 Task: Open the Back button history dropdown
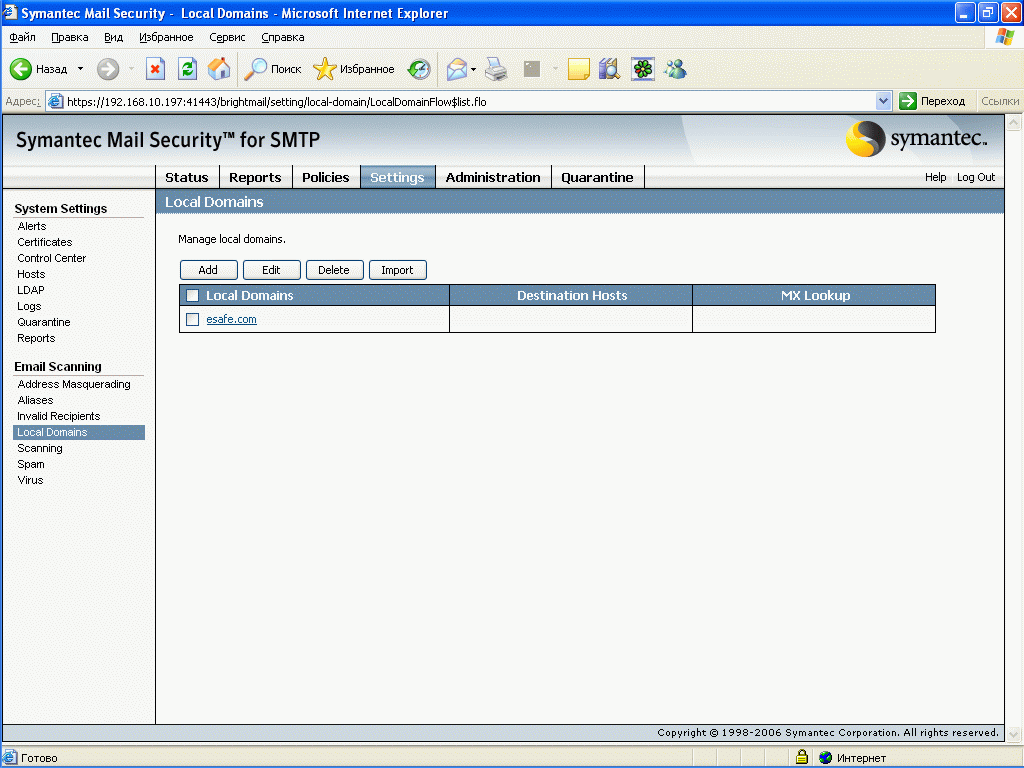[80, 69]
